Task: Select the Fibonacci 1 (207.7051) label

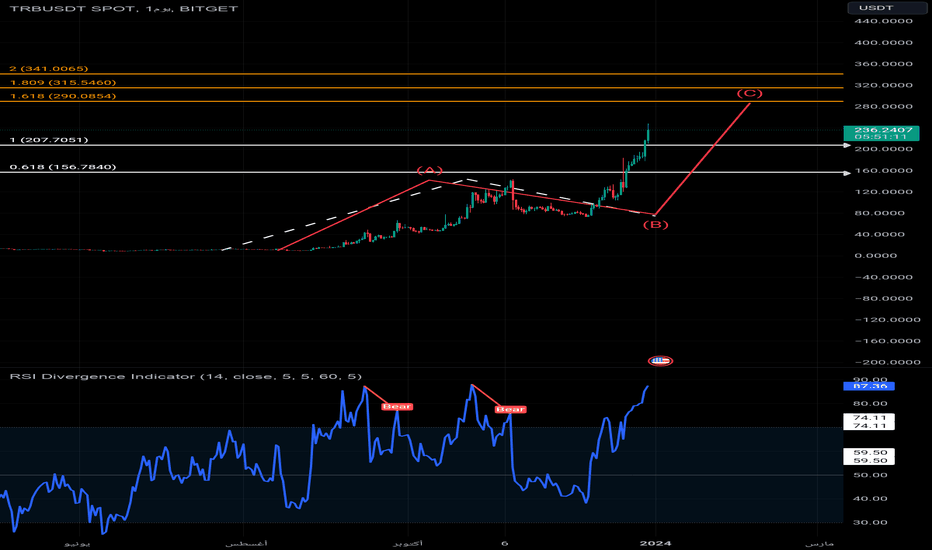Action: tap(49, 140)
